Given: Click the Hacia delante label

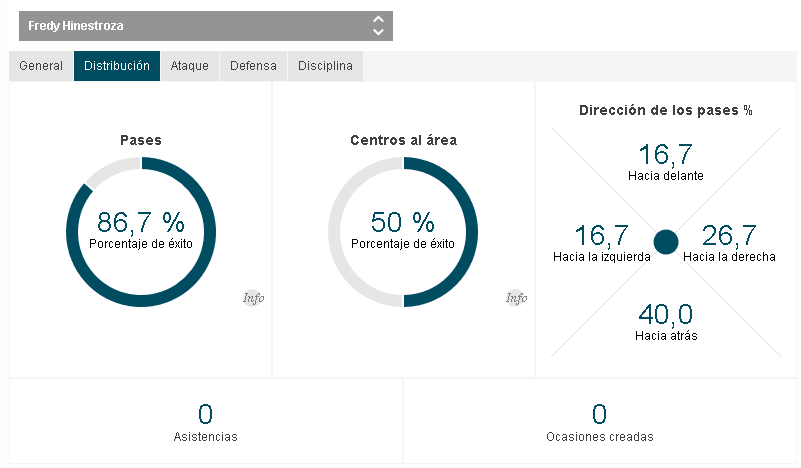Looking at the screenshot, I should [x=666, y=176].
